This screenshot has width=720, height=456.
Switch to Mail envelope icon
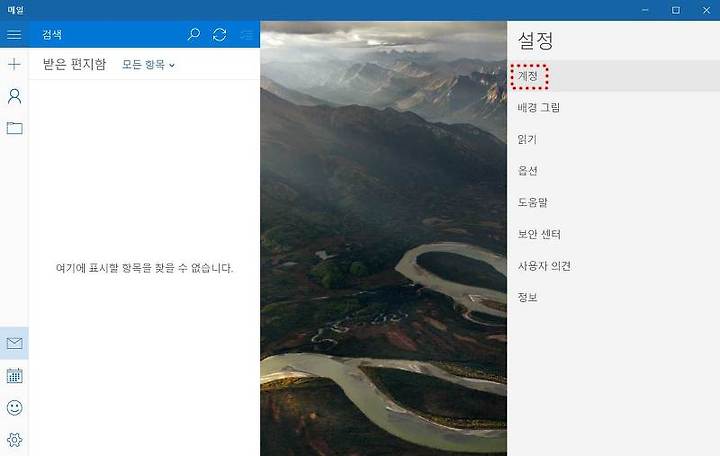tap(14, 343)
